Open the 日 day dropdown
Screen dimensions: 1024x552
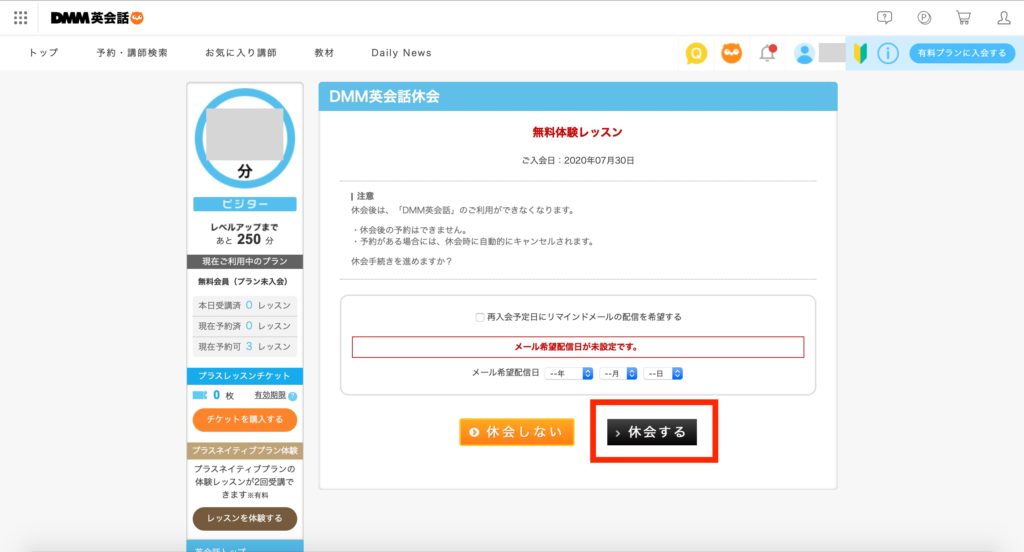pos(663,373)
